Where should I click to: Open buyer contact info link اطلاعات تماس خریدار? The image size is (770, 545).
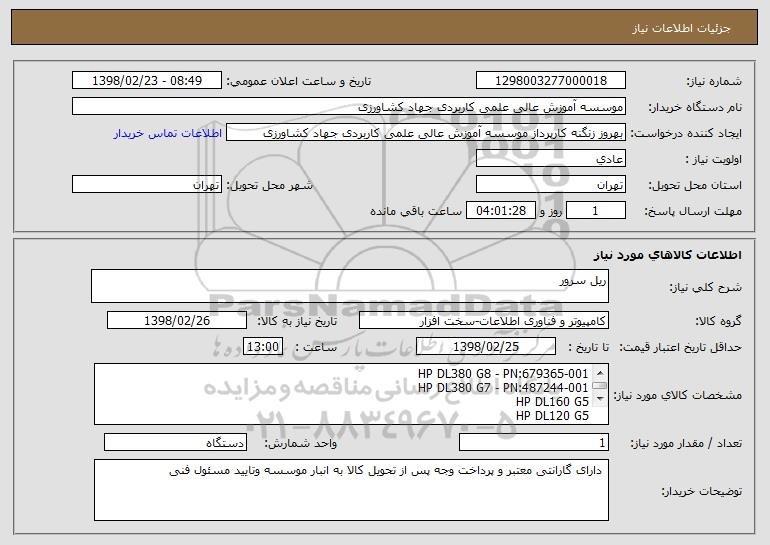point(168,133)
